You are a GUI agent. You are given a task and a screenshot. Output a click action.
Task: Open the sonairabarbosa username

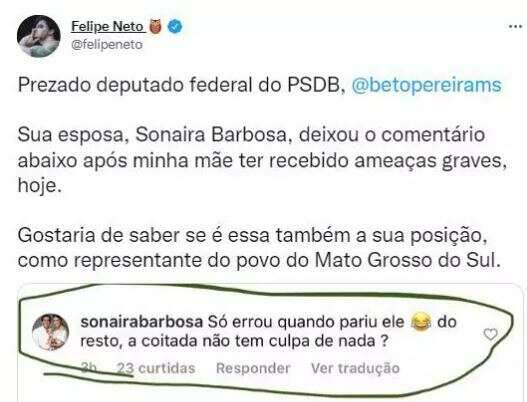[x=142, y=322]
